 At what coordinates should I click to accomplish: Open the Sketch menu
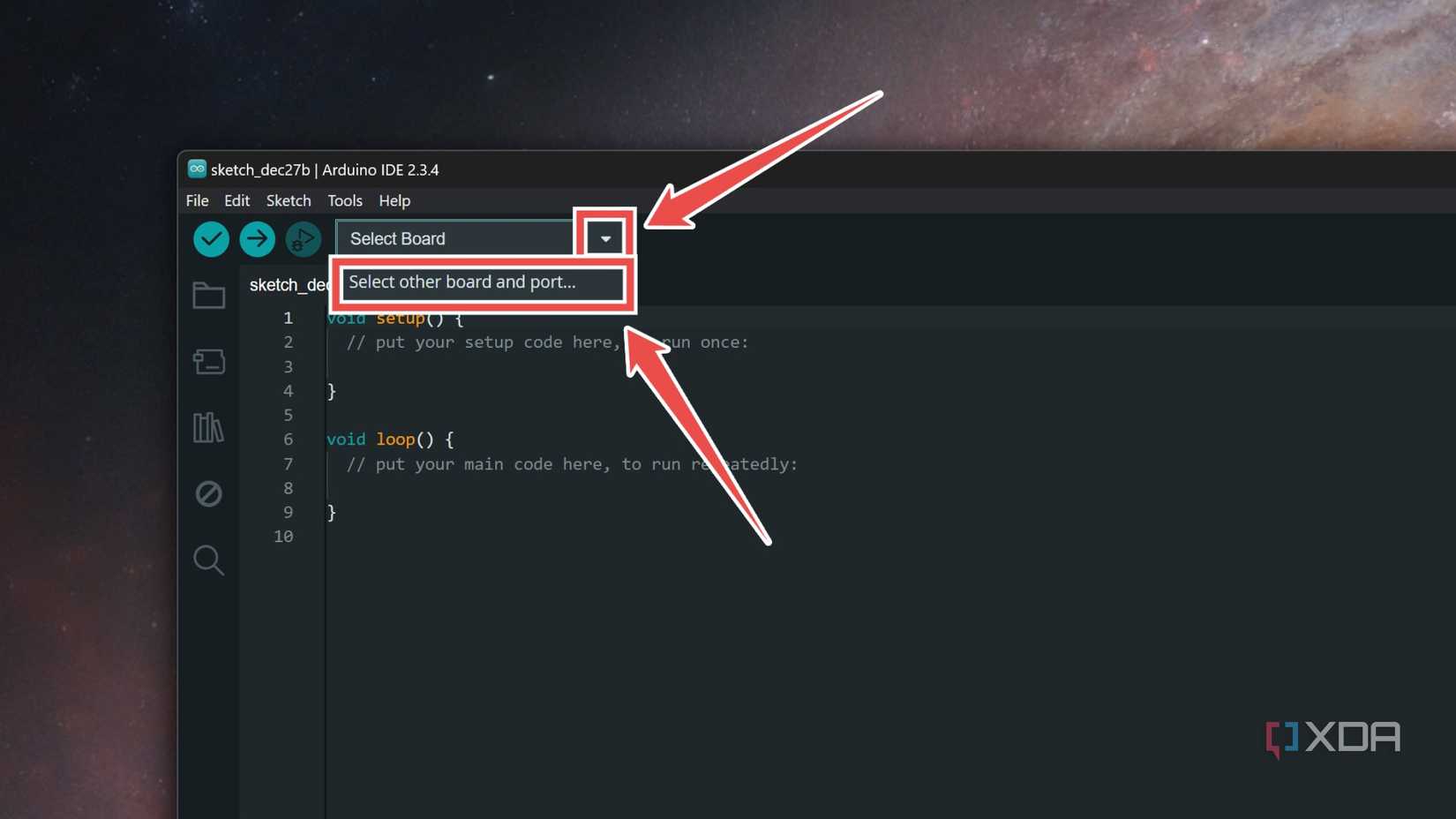tap(289, 200)
